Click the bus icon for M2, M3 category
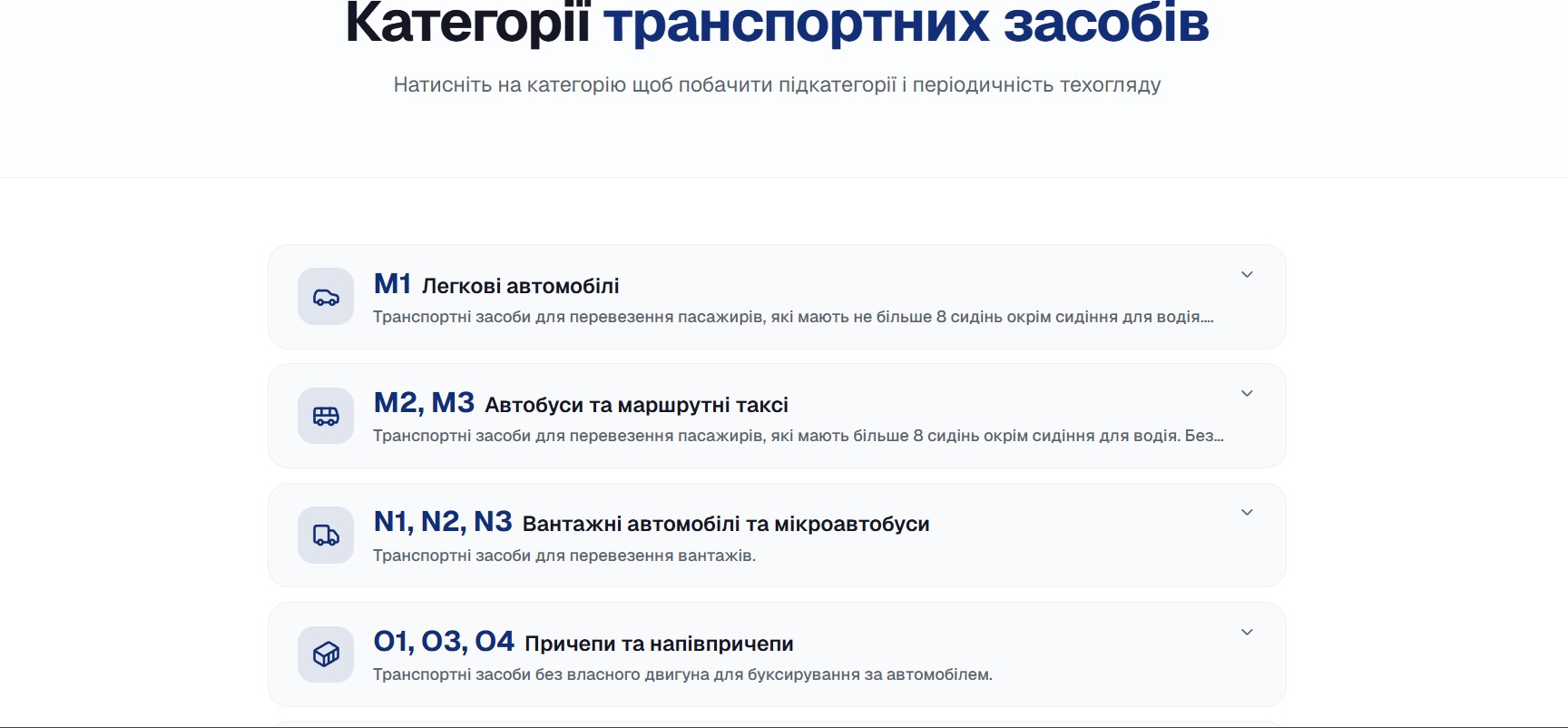1568x728 pixels. click(326, 416)
